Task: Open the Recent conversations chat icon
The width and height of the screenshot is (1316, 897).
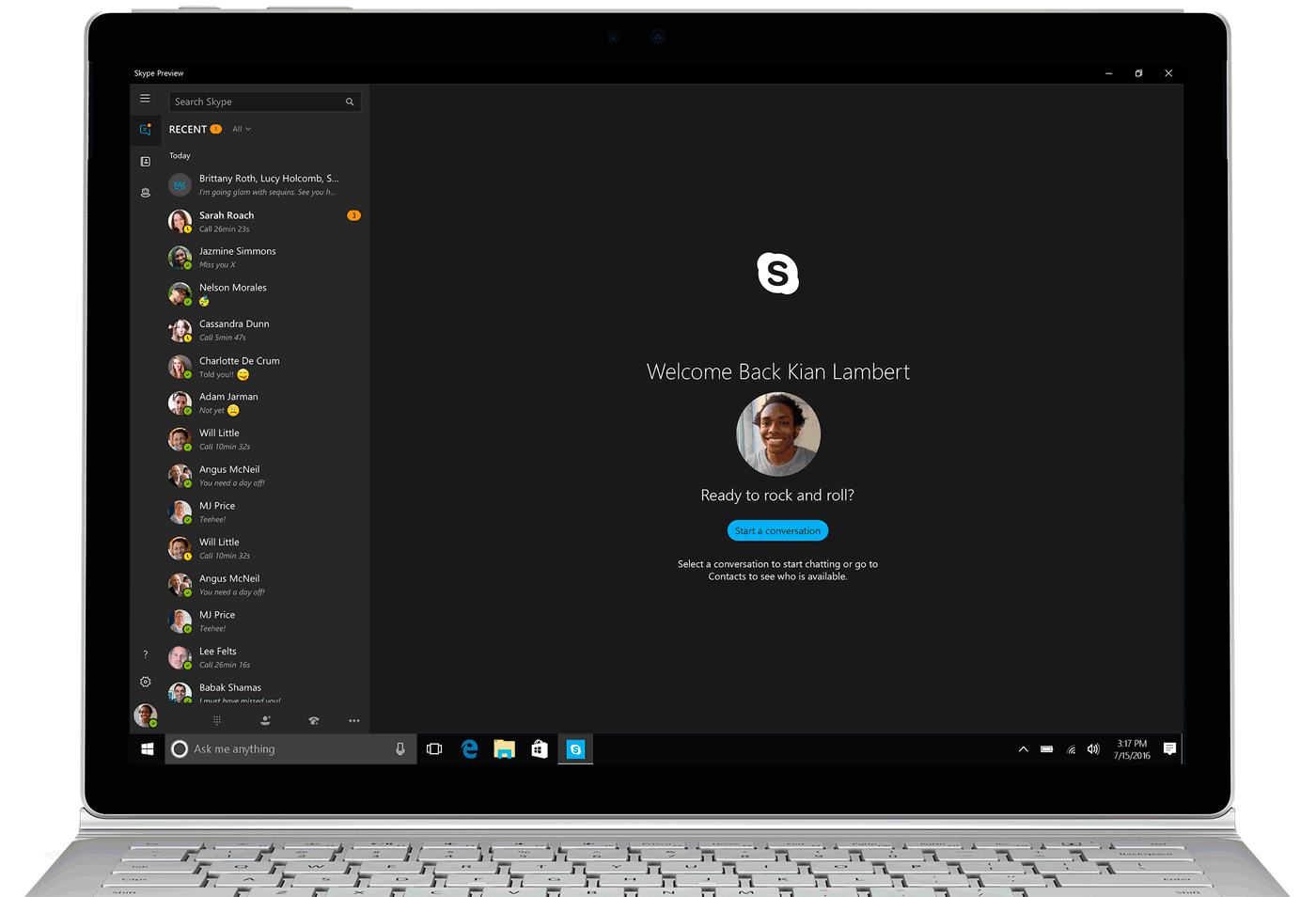Action: coord(145,130)
